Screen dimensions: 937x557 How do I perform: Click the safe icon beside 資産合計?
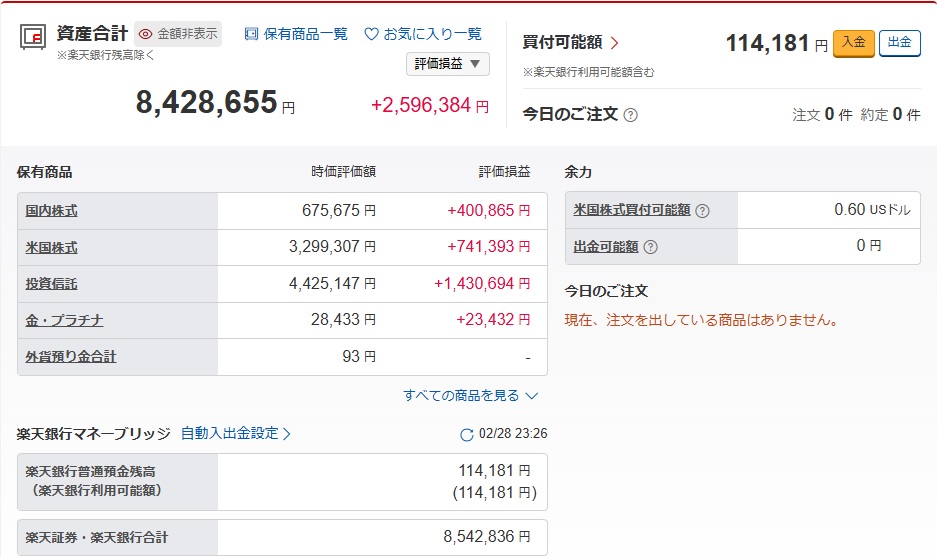point(30,37)
